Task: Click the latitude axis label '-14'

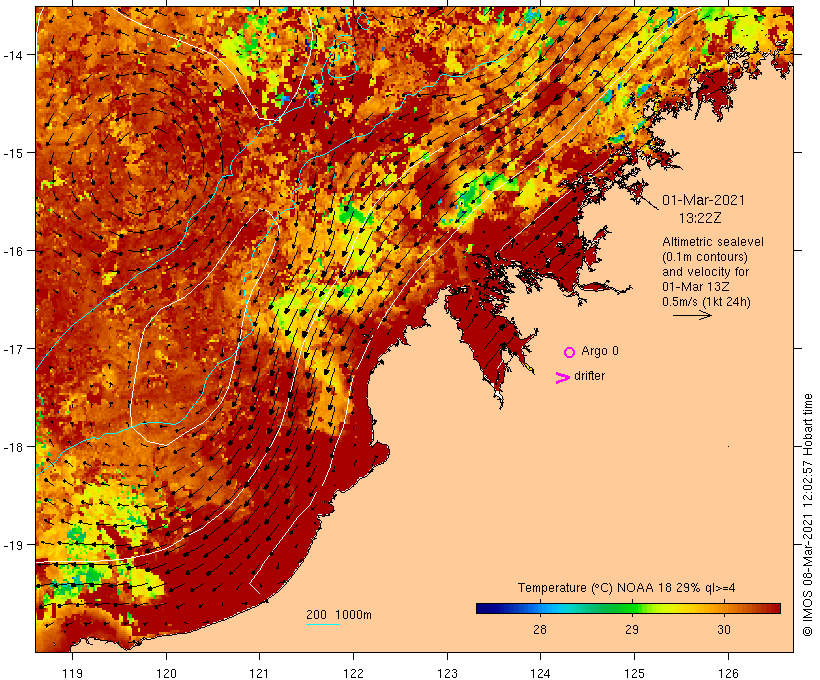Action: pos(12,54)
